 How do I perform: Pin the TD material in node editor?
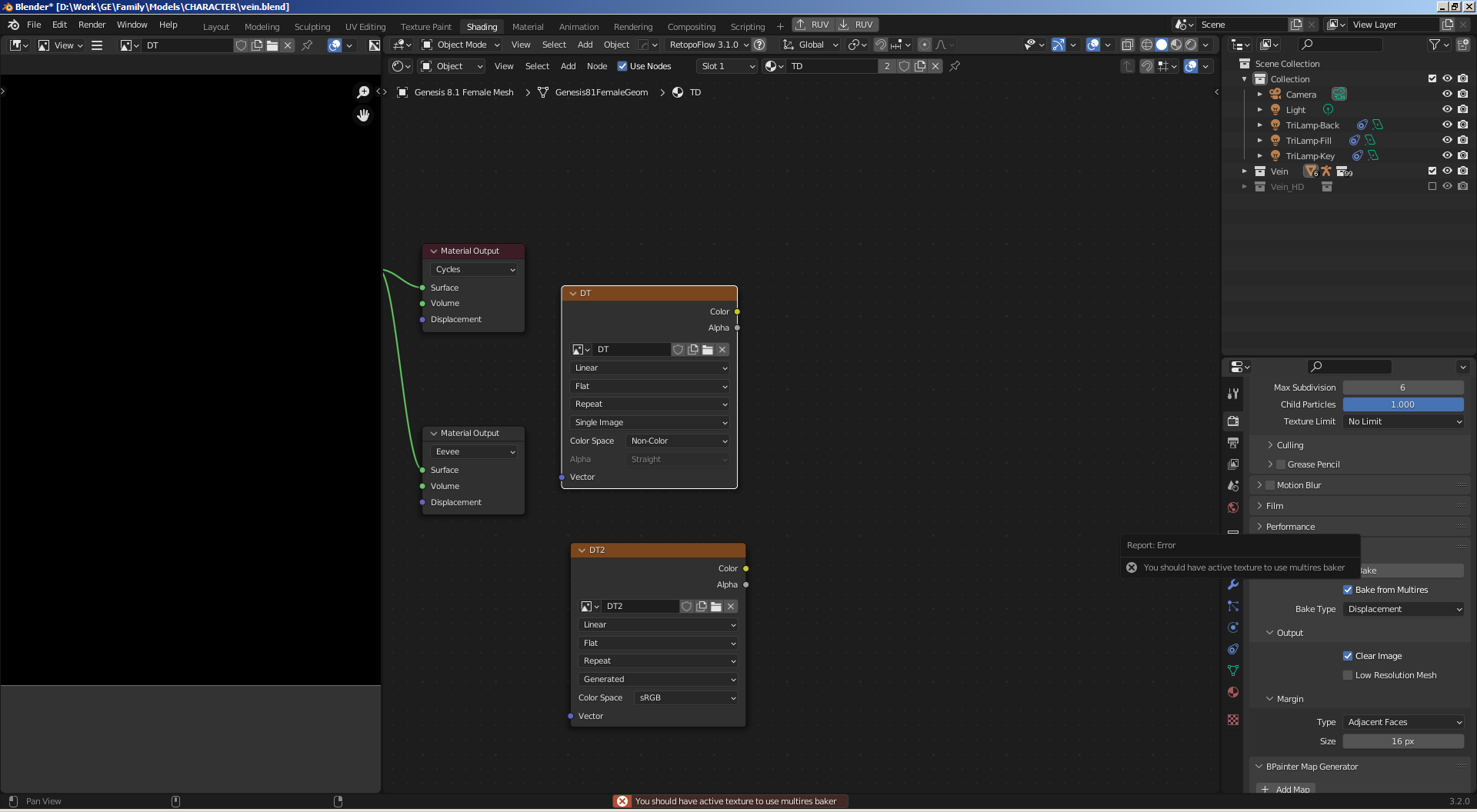(955, 66)
